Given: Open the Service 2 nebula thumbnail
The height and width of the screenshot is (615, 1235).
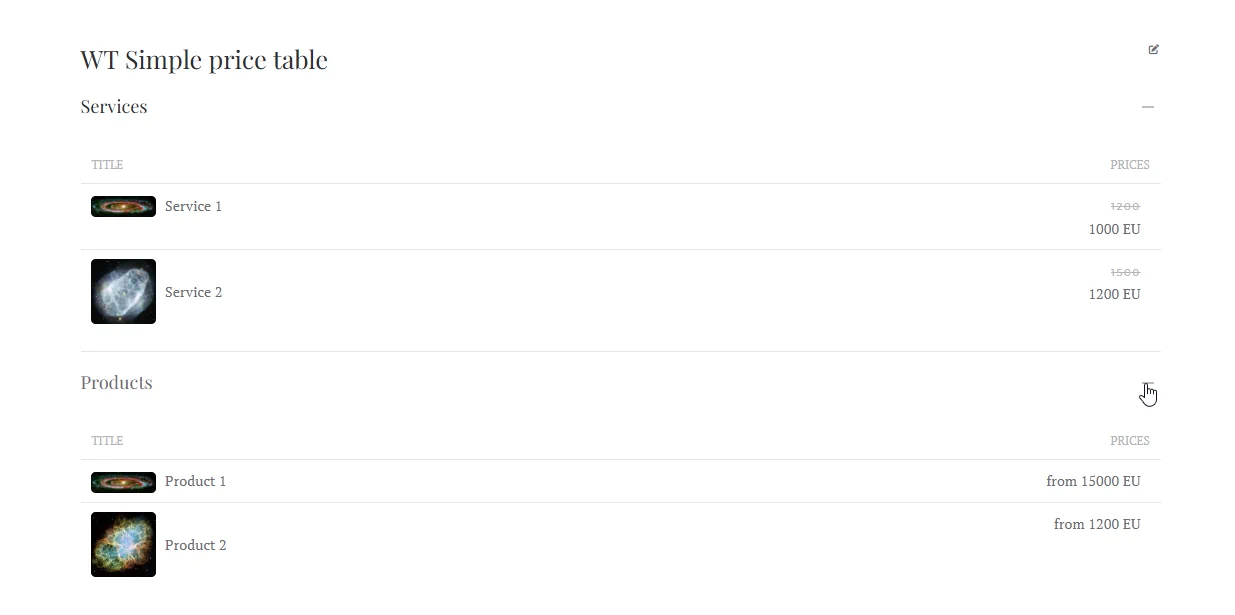Looking at the screenshot, I should [123, 291].
